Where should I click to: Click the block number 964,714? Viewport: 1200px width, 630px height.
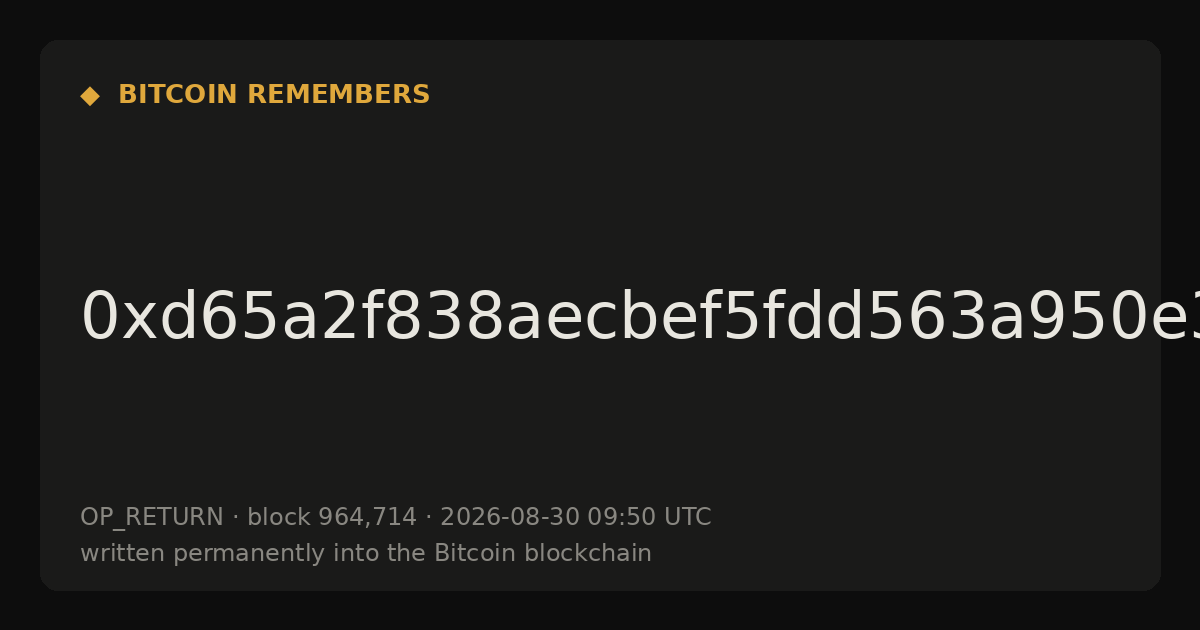pos(367,517)
